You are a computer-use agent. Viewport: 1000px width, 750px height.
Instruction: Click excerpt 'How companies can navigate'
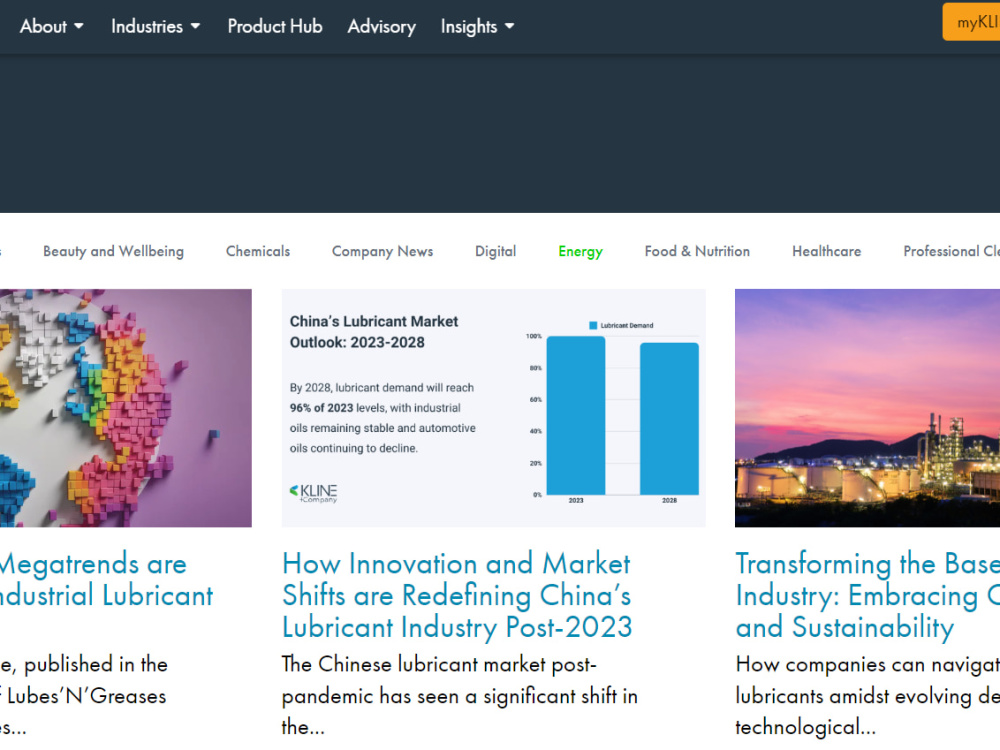coord(867,696)
